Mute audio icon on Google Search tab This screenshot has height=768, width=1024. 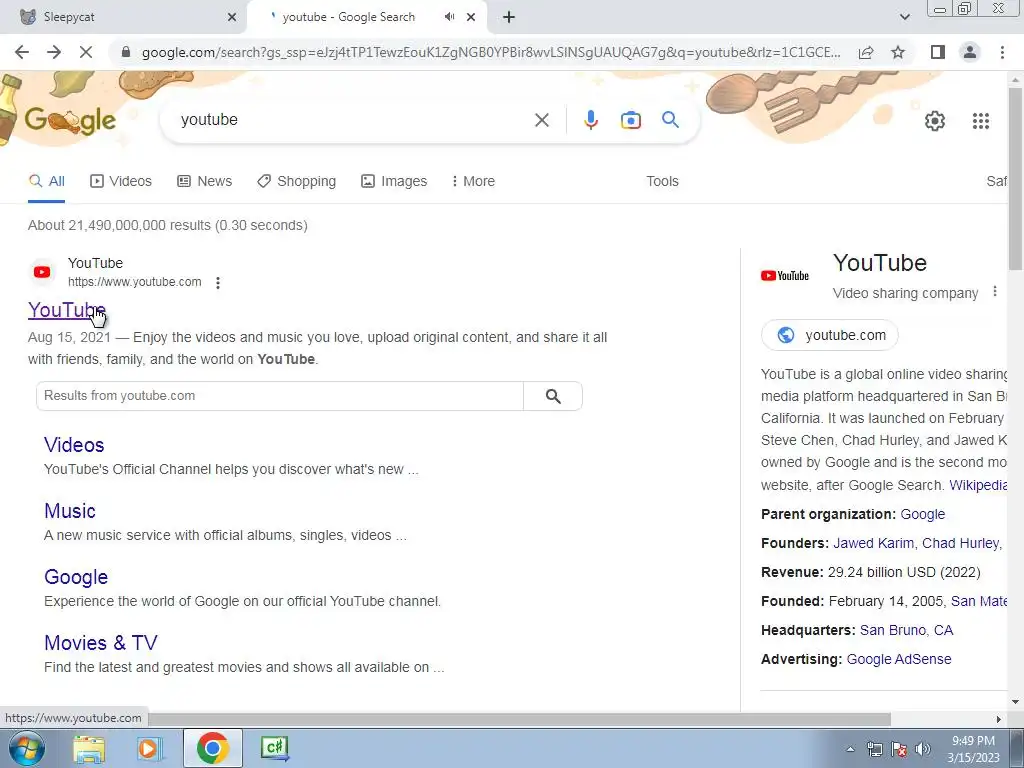click(x=449, y=17)
